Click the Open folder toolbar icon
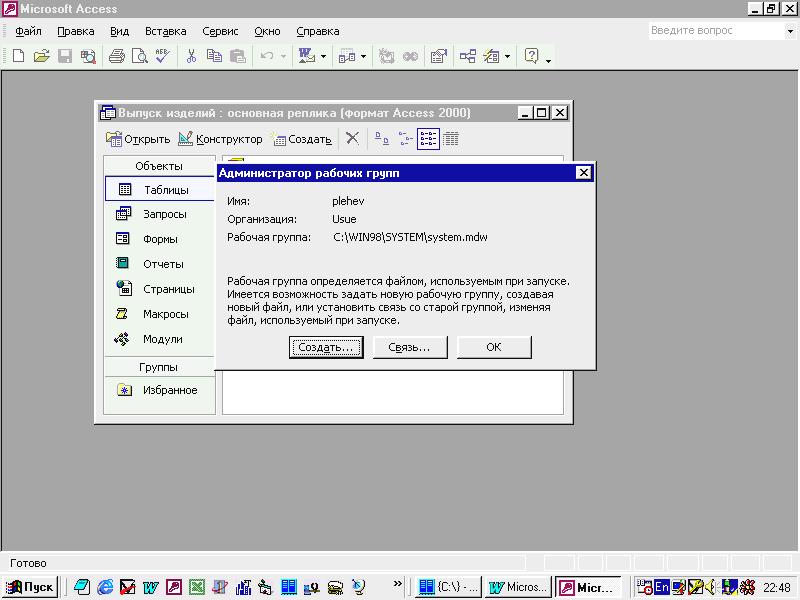Viewport: 800px width, 600px height. (x=41, y=56)
